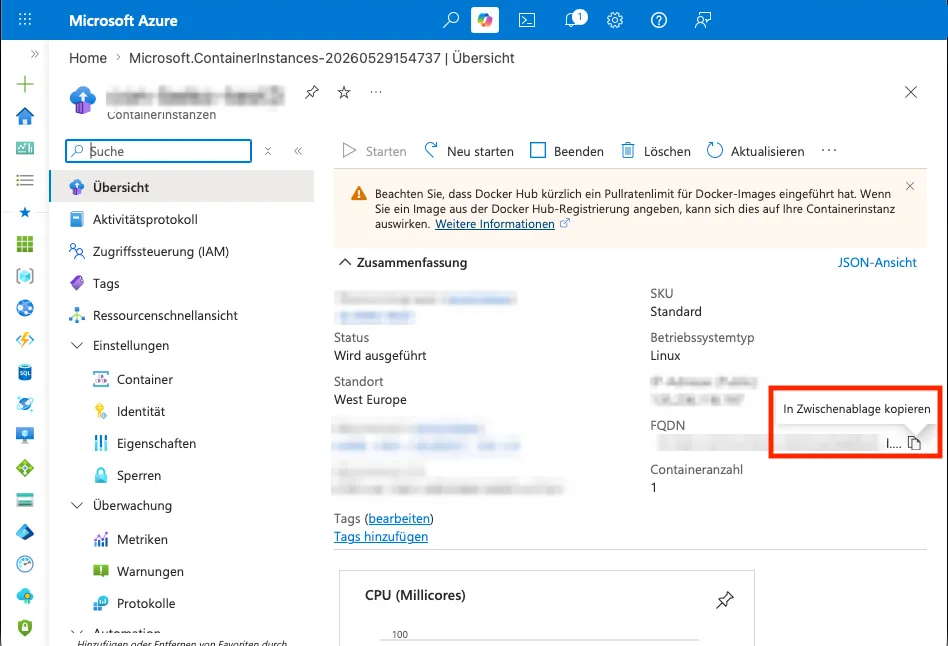Collapse the resource menu with double chevron
Viewport: 948px width, 646px height.
click(x=298, y=151)
